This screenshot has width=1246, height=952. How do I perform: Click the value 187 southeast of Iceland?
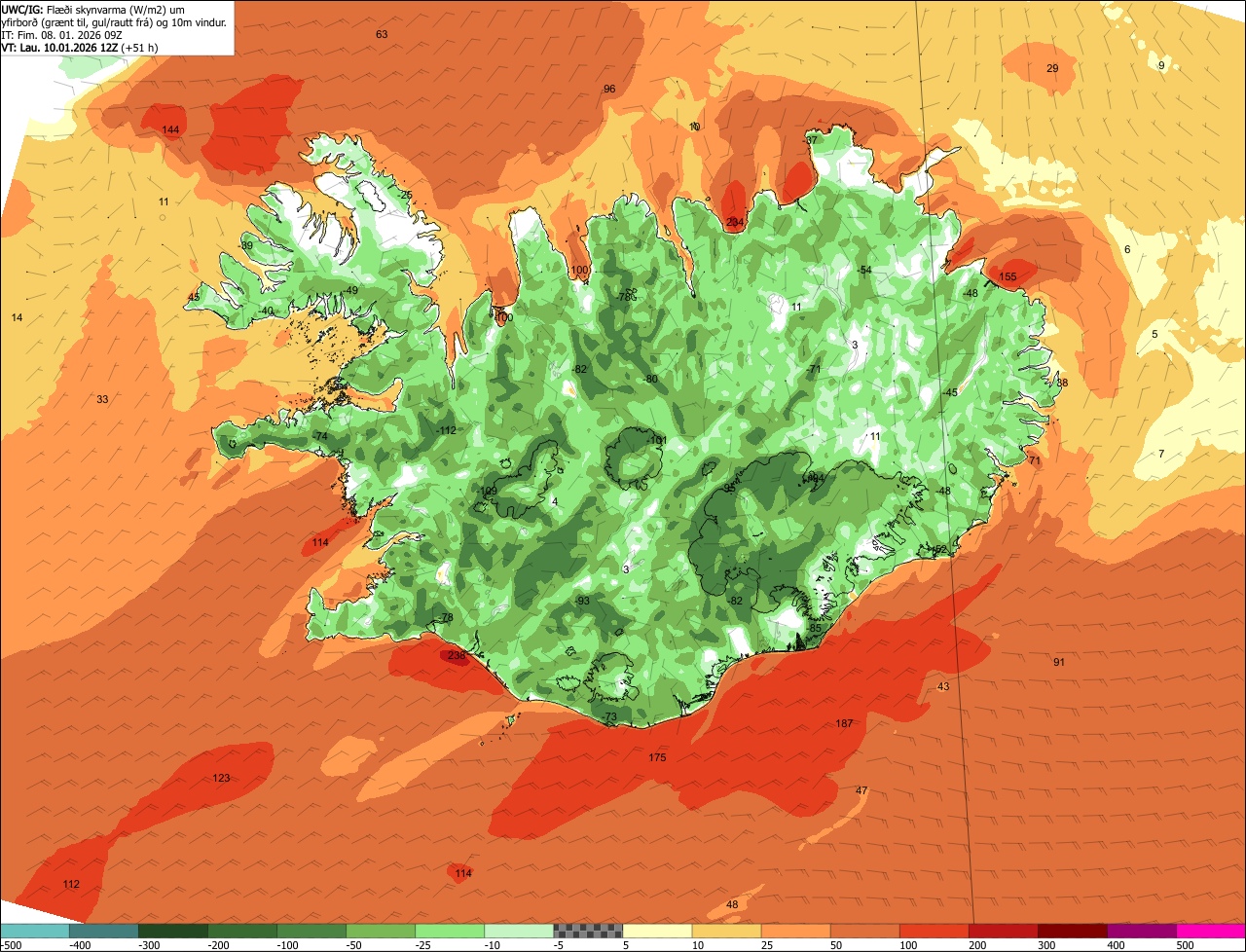tap(844, 723)
